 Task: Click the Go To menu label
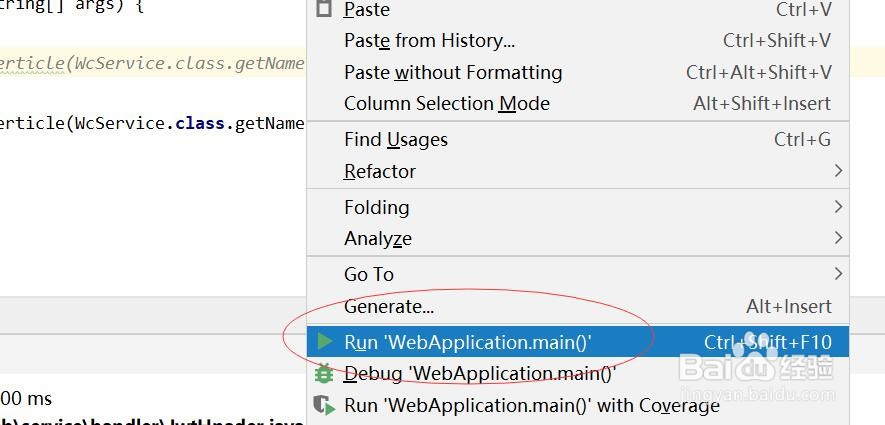pyautogui.click(x=368, y=275)
